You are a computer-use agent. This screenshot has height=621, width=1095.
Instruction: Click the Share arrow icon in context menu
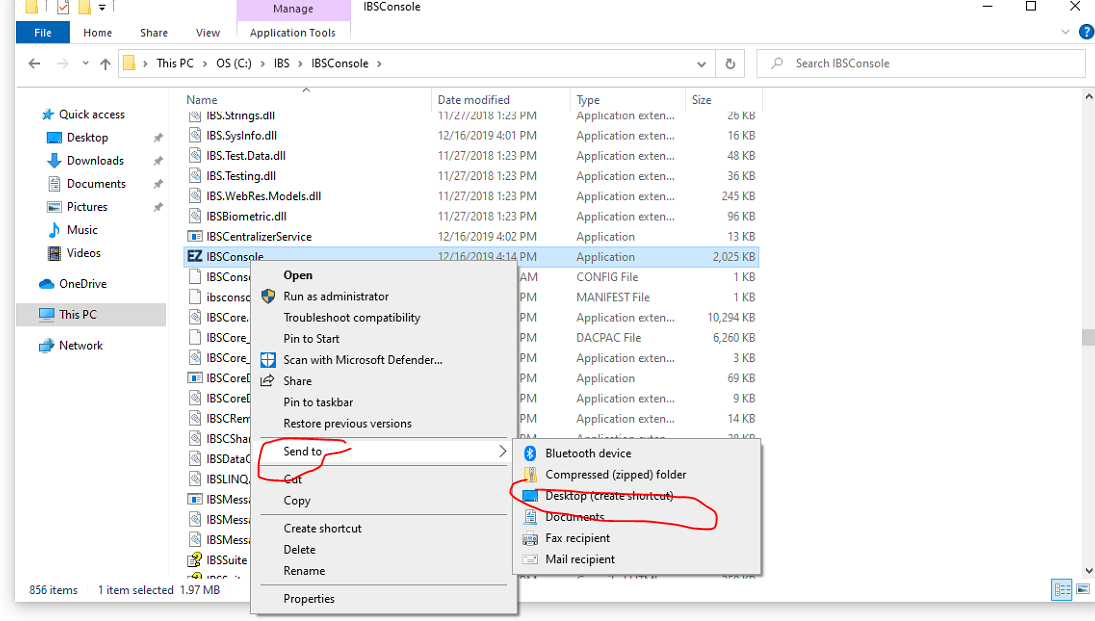267,381
